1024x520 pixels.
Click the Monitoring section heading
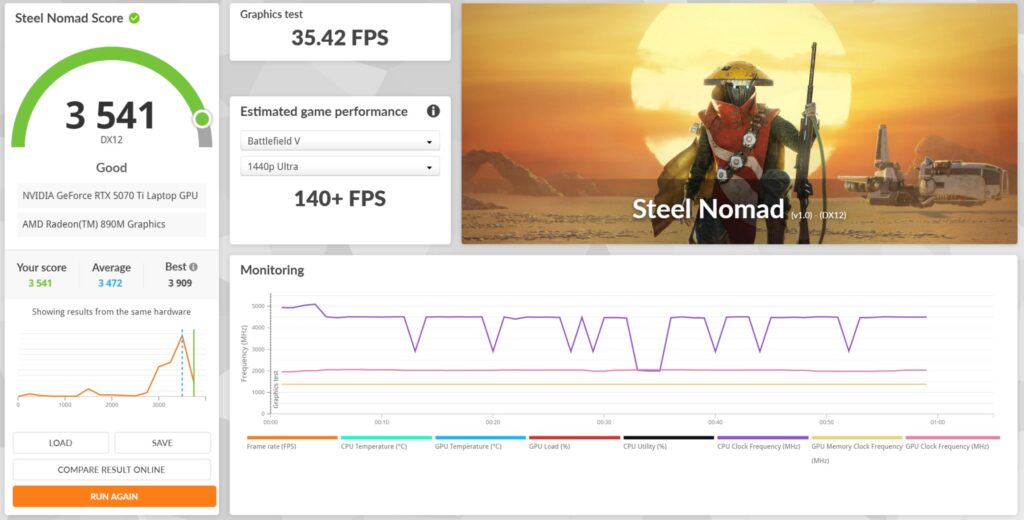pyautogui.click(x=272, y=270)
